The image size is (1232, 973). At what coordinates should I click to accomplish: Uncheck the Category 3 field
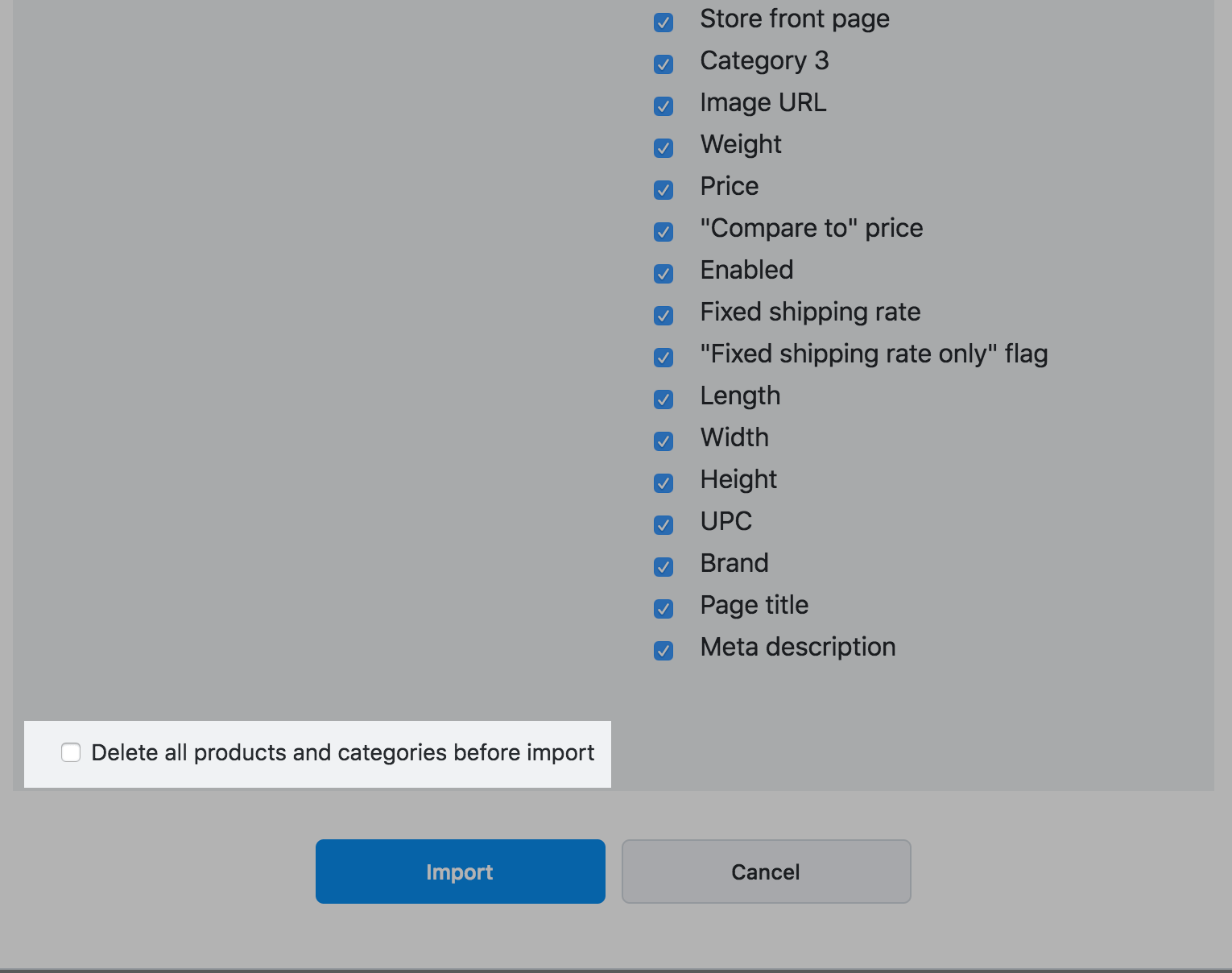pyautogui.click(x=663, y=64)
